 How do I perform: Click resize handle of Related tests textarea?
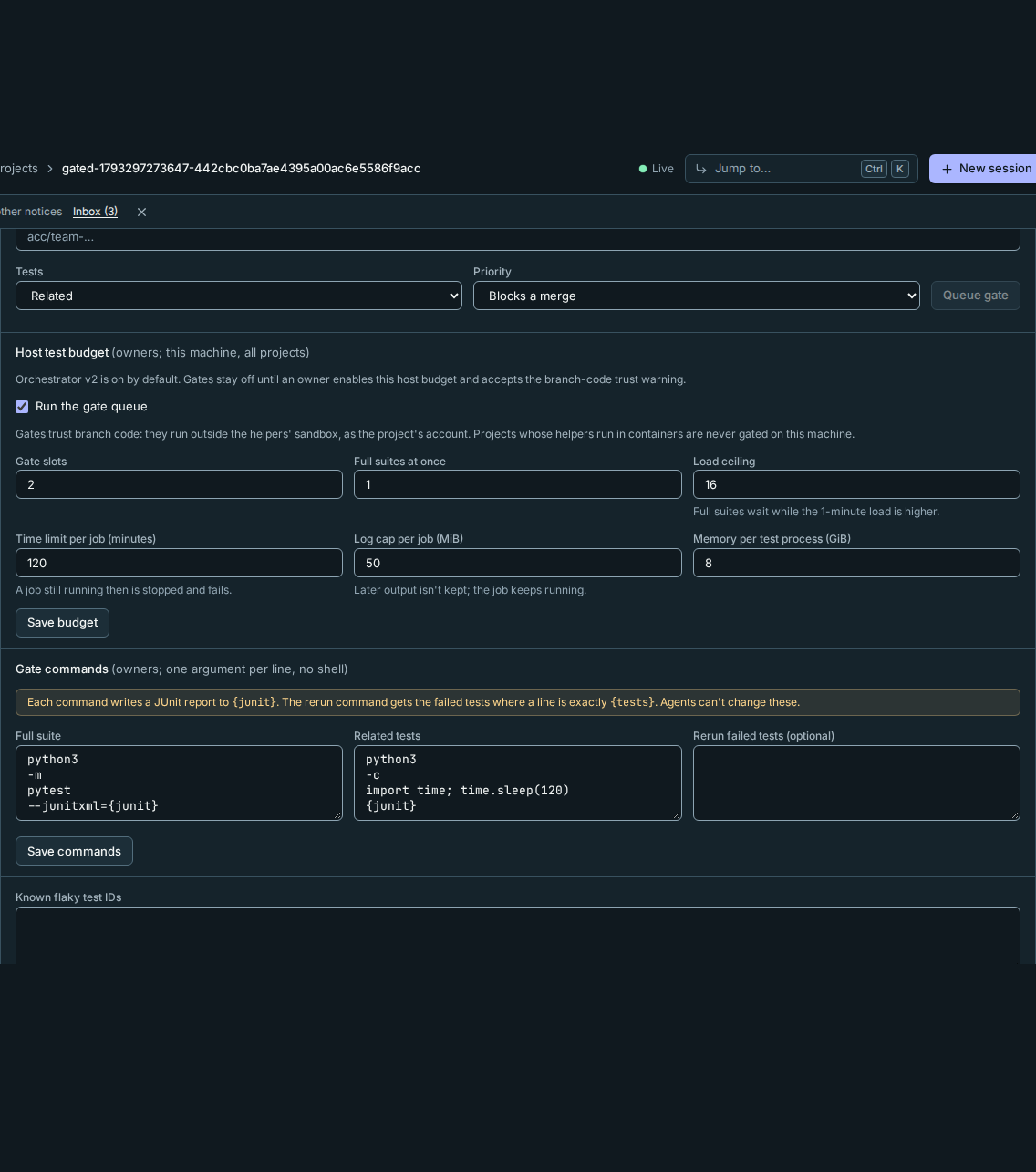[x=676, y=814]
